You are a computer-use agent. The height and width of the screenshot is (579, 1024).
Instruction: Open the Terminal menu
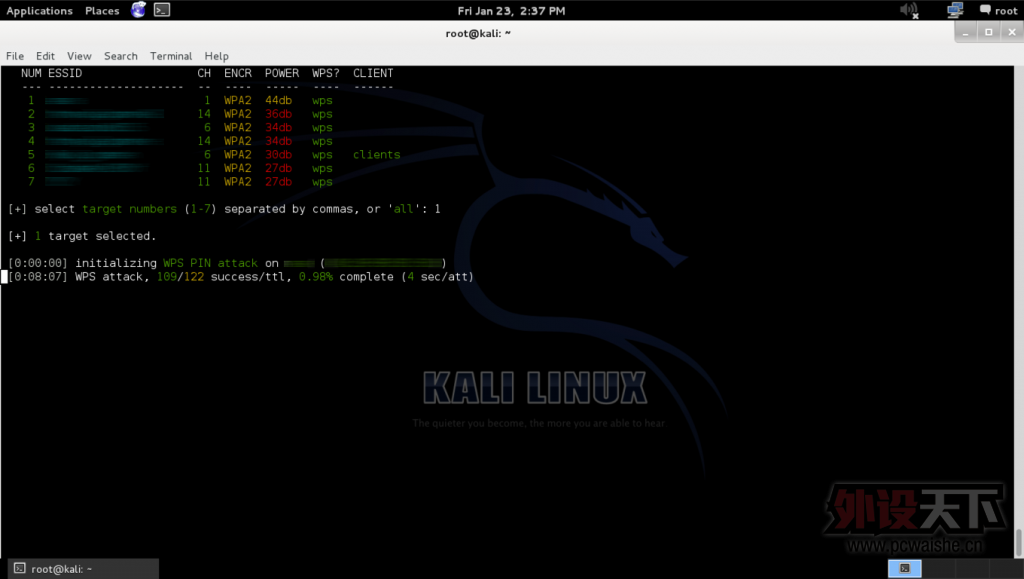(x=171, y=56)
